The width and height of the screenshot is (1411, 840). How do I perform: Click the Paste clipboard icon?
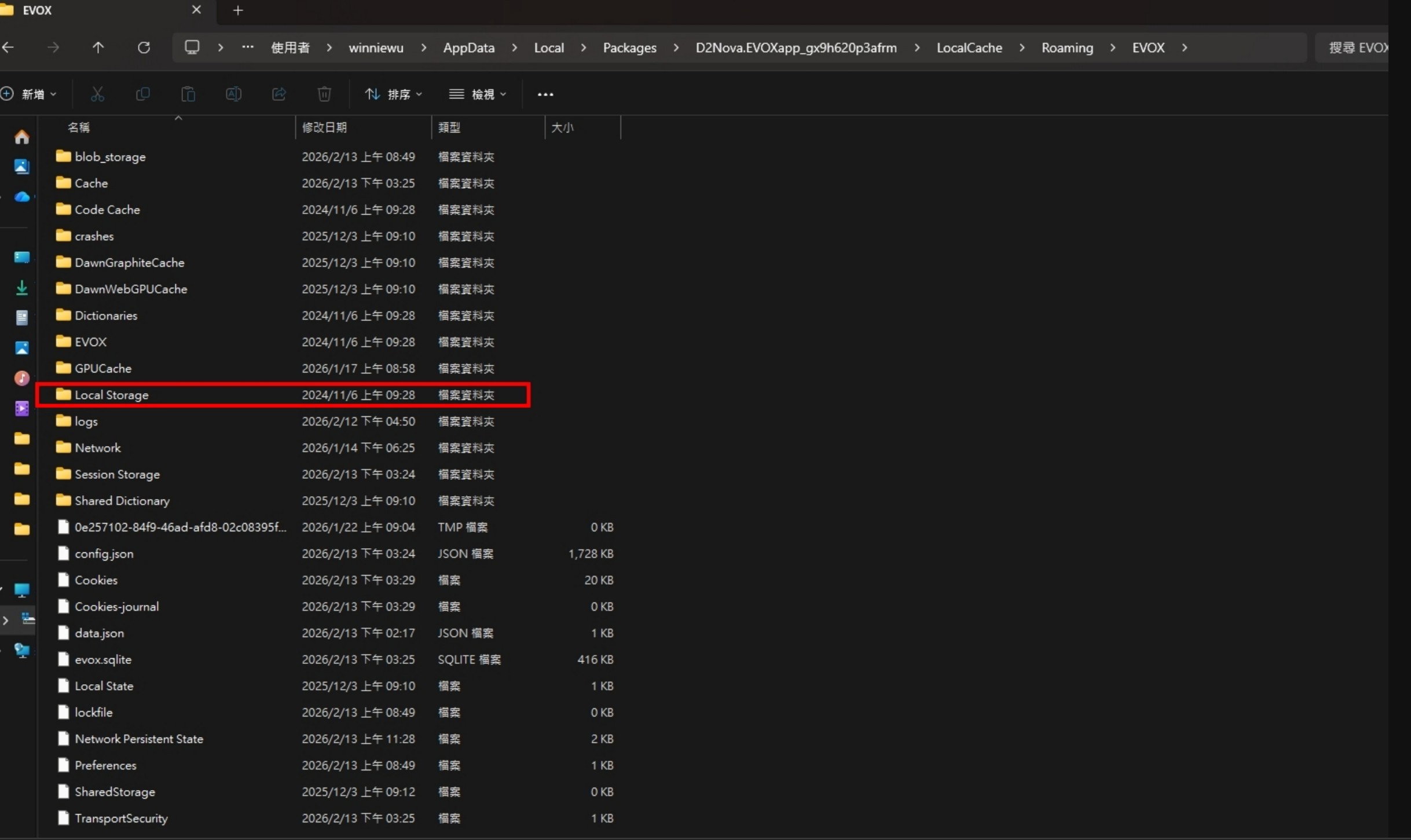pyautogui.click(x=188, y=94)
